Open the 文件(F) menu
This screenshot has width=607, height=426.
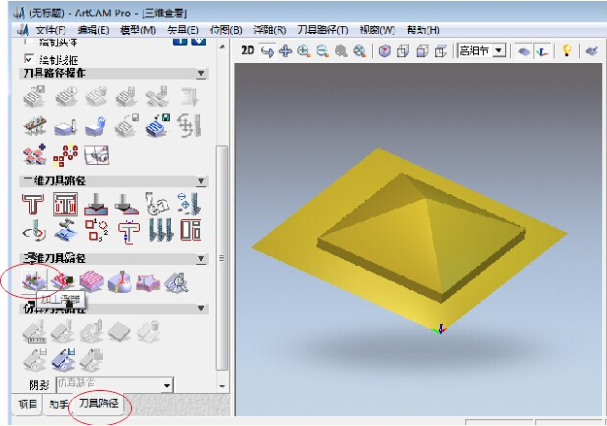point(50,30)
